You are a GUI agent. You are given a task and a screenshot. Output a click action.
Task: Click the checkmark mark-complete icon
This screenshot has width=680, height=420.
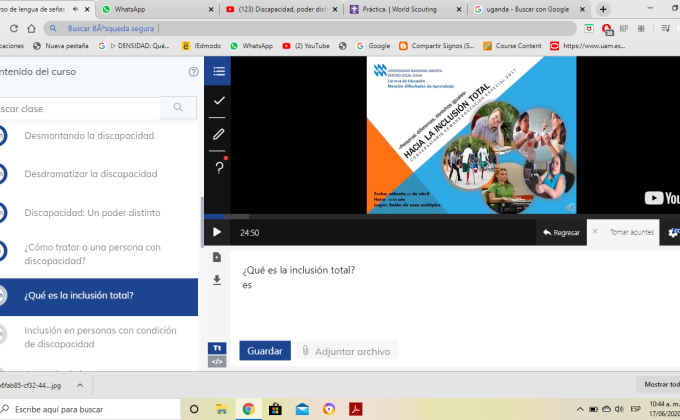click(x=219, y=101)
